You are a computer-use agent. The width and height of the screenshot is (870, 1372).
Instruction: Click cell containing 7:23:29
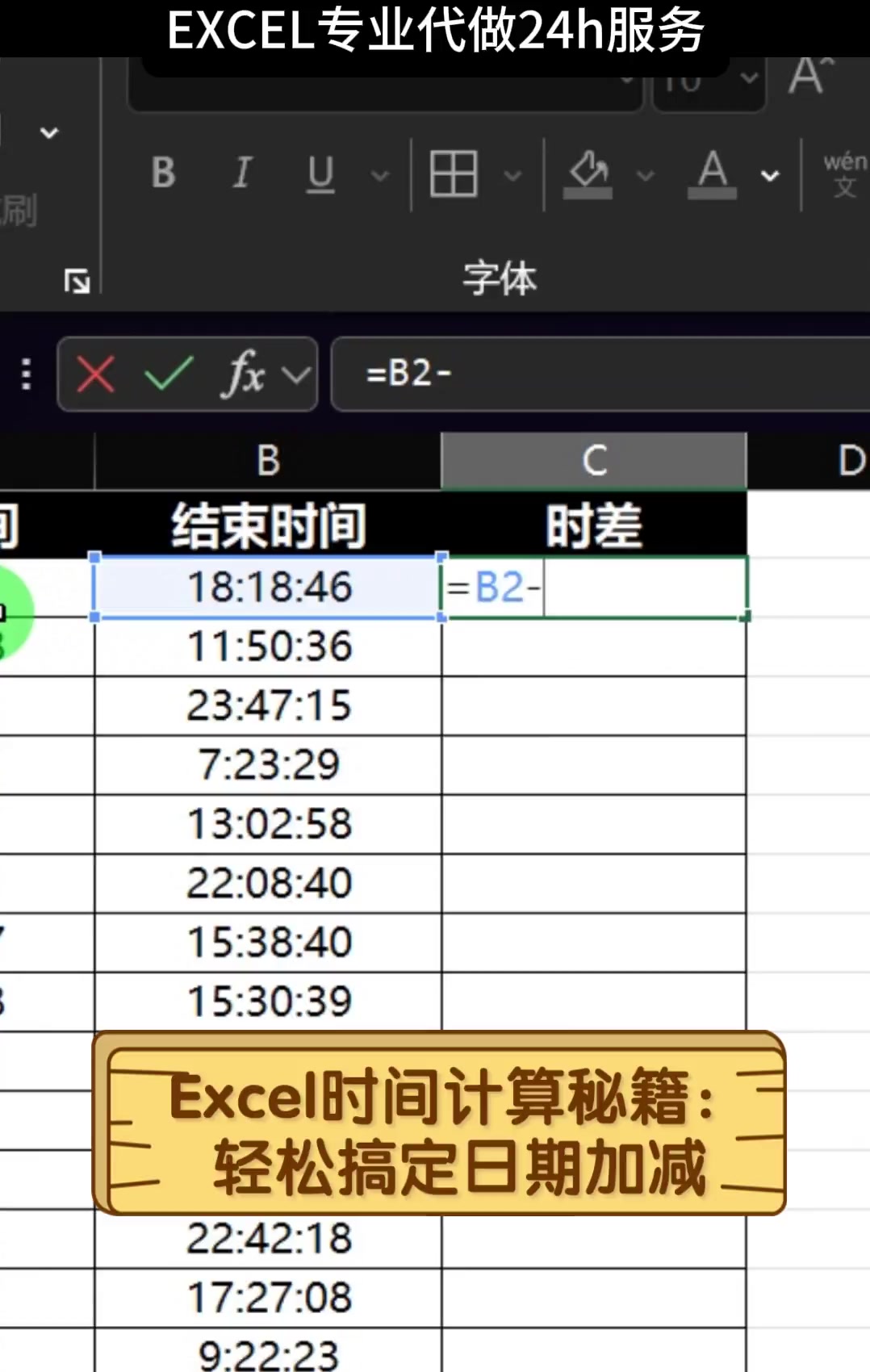click(x=268, y=765)
